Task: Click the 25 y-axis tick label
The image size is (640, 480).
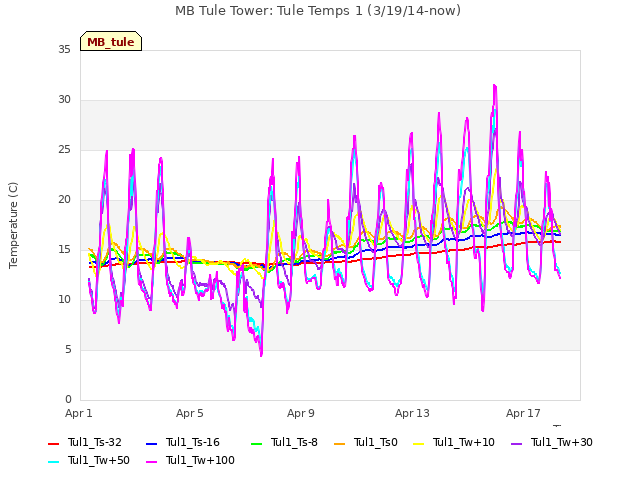Action: pos(64,150)
